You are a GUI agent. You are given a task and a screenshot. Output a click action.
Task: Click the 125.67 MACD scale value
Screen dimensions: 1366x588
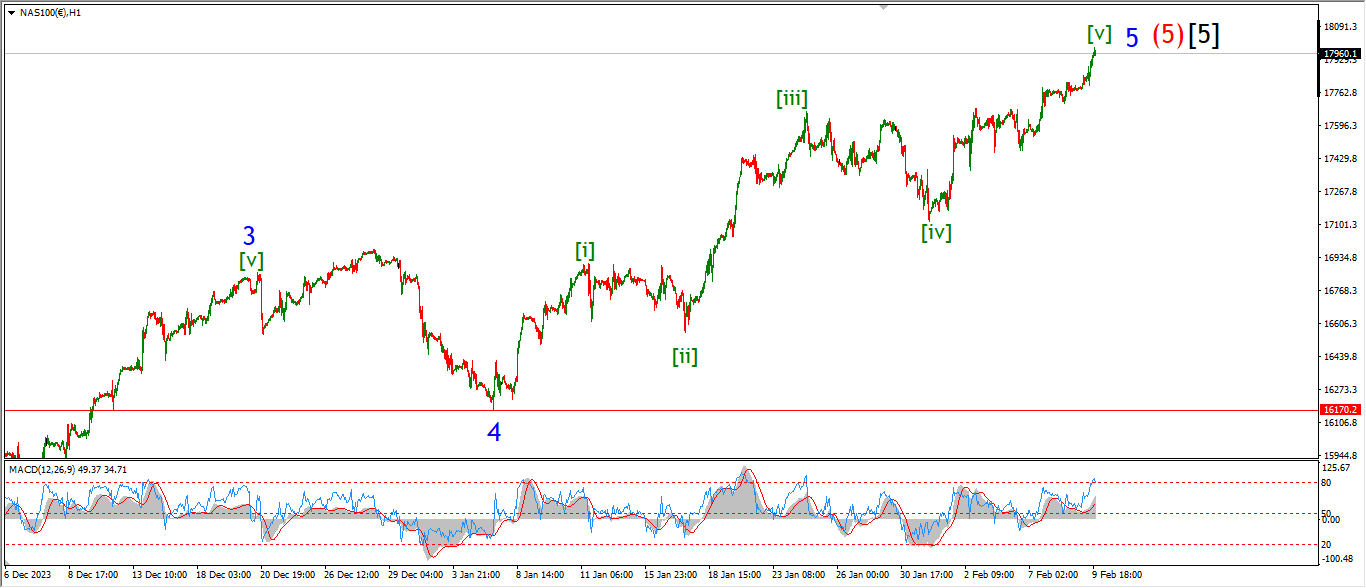tap(1337, 468)
